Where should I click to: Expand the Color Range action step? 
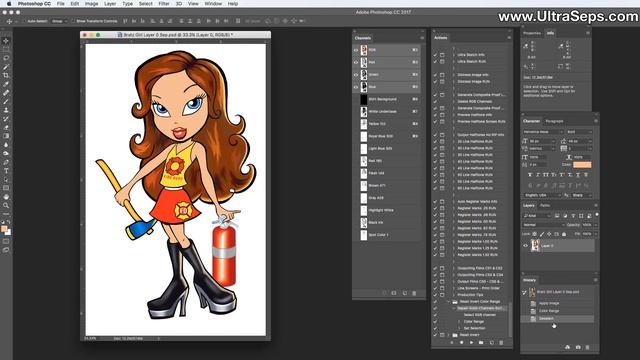tap(459, 322)
